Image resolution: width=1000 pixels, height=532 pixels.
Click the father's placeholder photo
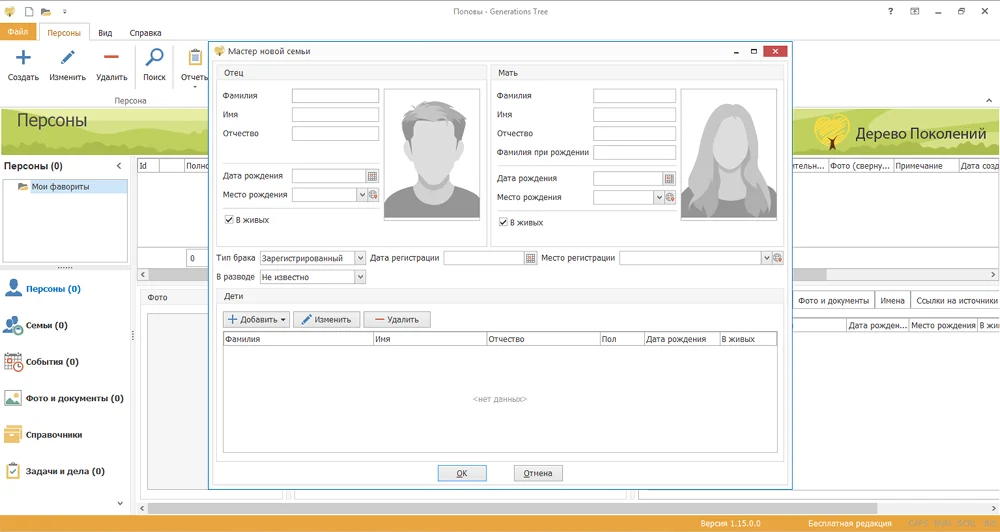432,155
